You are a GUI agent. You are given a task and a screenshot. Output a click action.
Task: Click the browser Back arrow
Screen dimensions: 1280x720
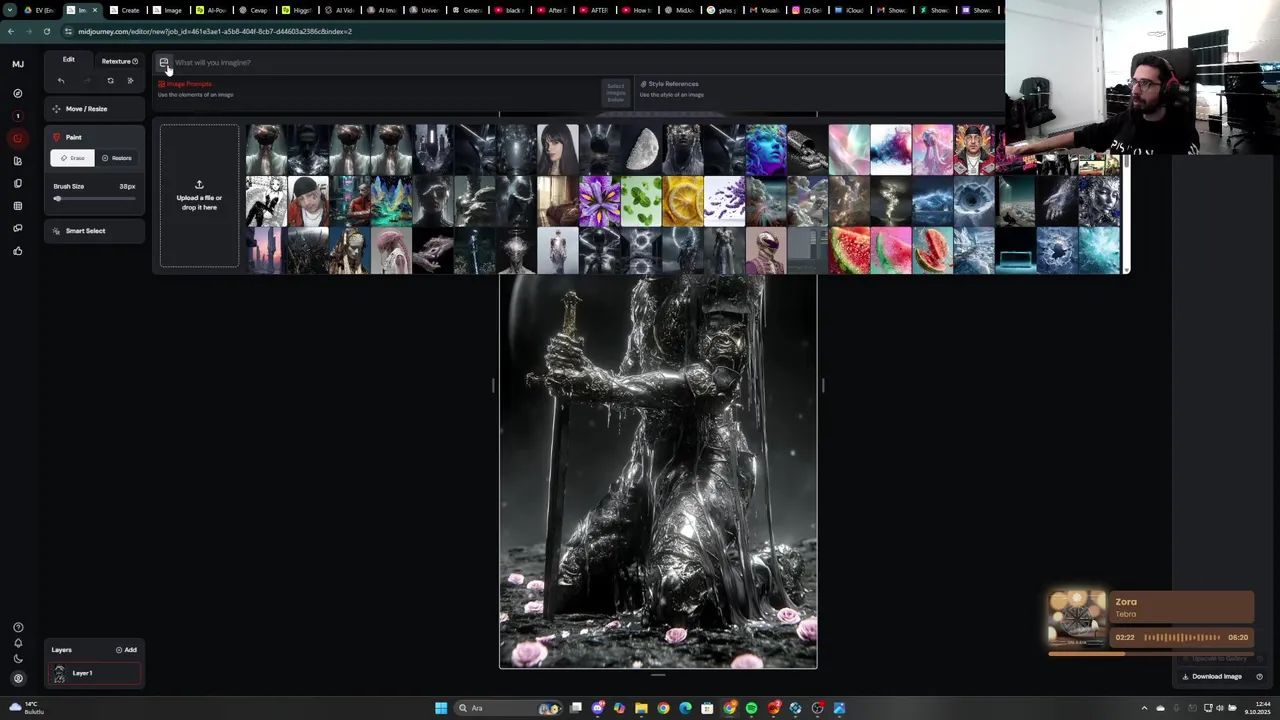click(x=10, y=31)
